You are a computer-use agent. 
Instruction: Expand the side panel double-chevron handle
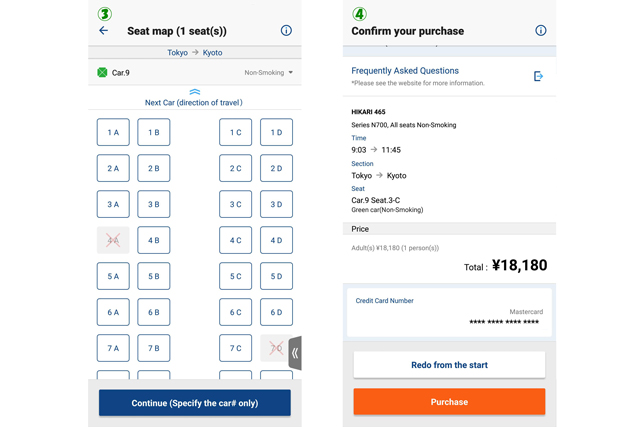pos(295,353)
